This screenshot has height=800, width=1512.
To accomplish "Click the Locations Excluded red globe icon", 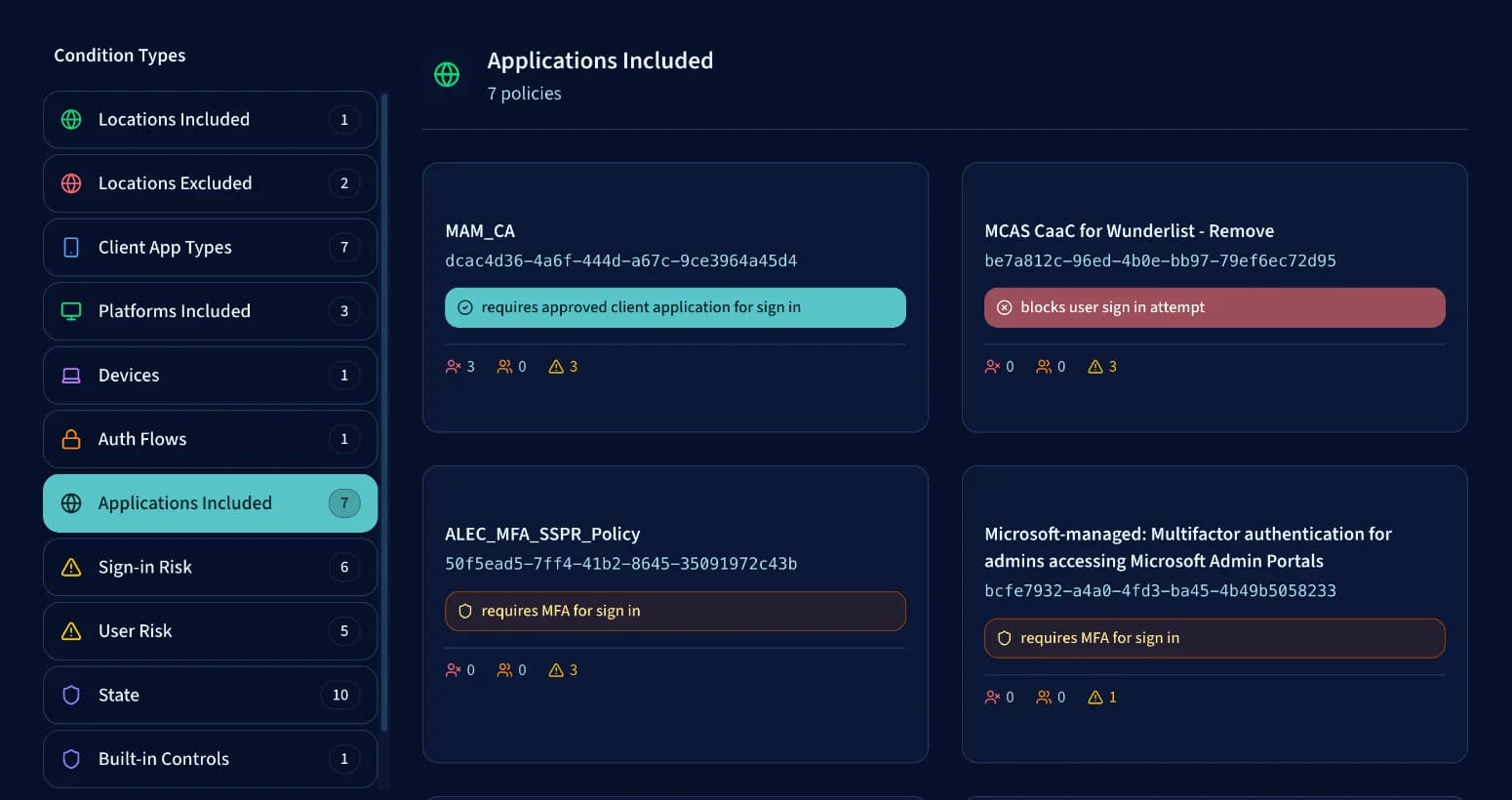I will tap(70, 182).
